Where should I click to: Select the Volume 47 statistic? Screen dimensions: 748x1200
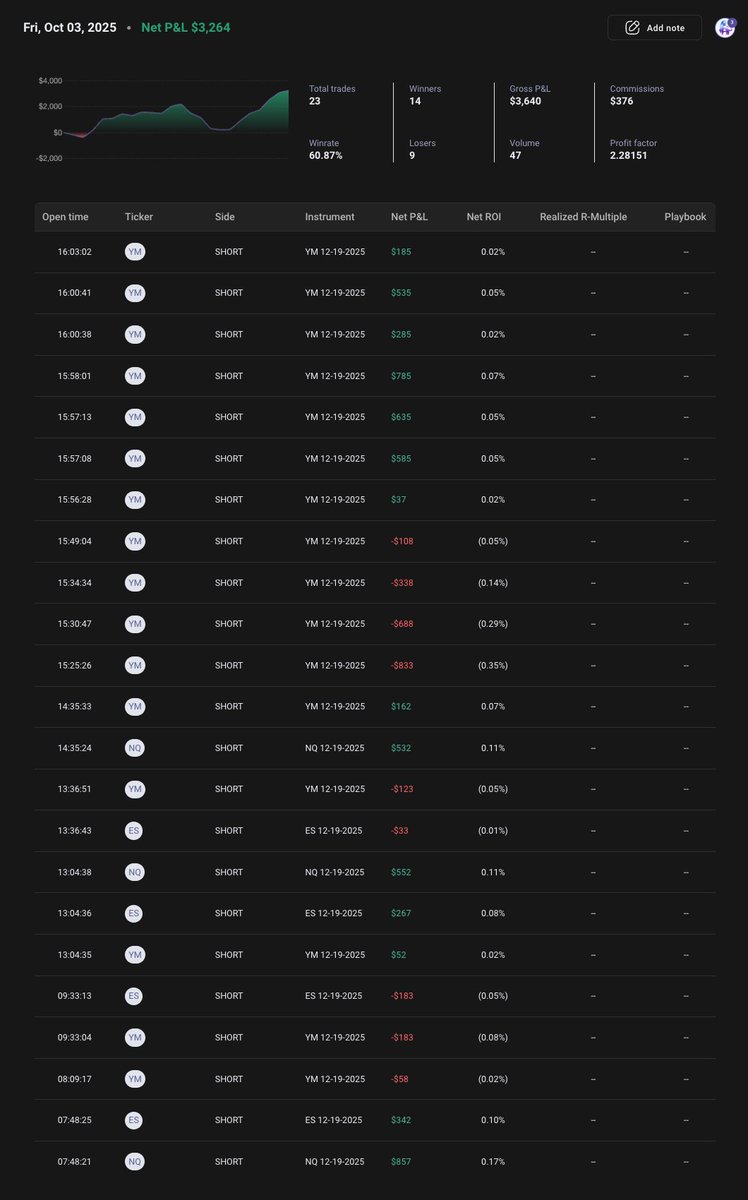pyautogui.click(x=524, y=150)
